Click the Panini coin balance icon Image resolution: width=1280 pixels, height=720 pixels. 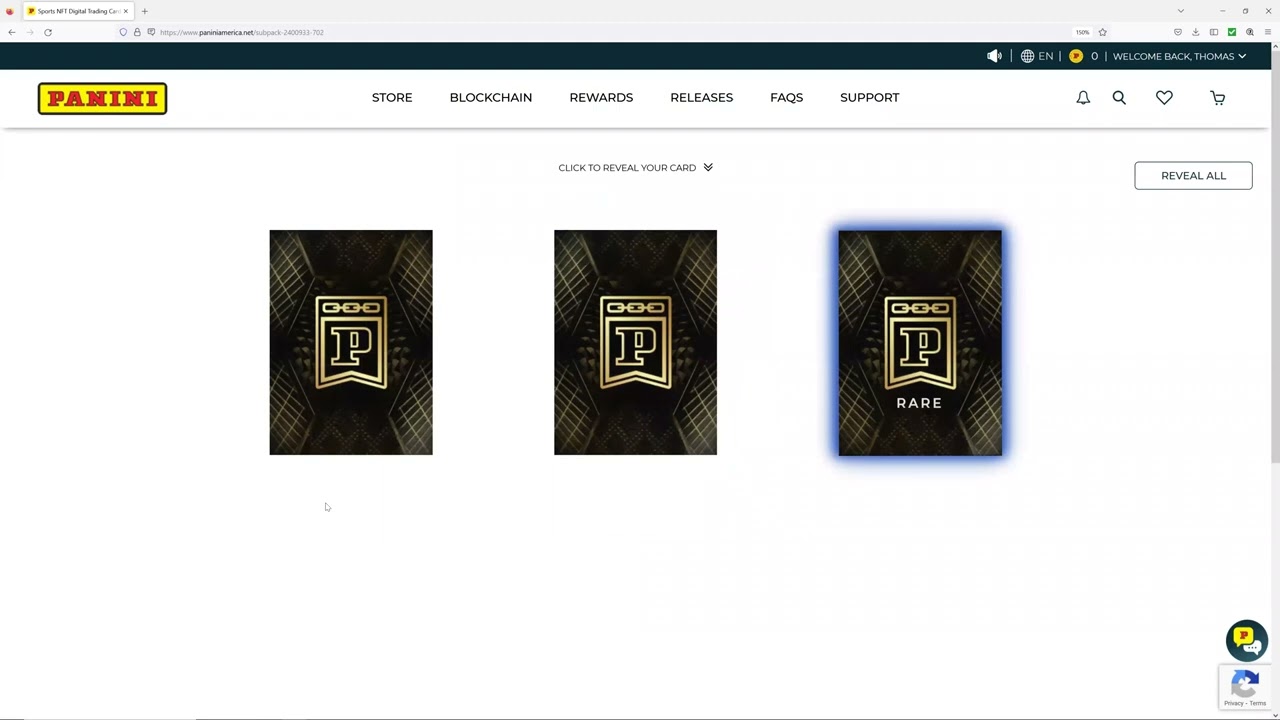point(1076,56)
